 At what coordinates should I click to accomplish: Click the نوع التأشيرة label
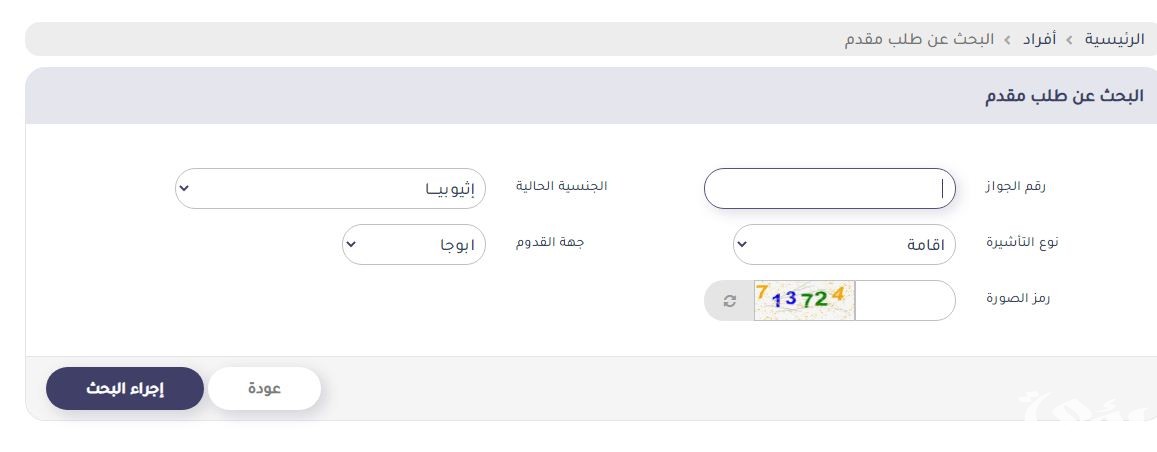point(1021,243)
